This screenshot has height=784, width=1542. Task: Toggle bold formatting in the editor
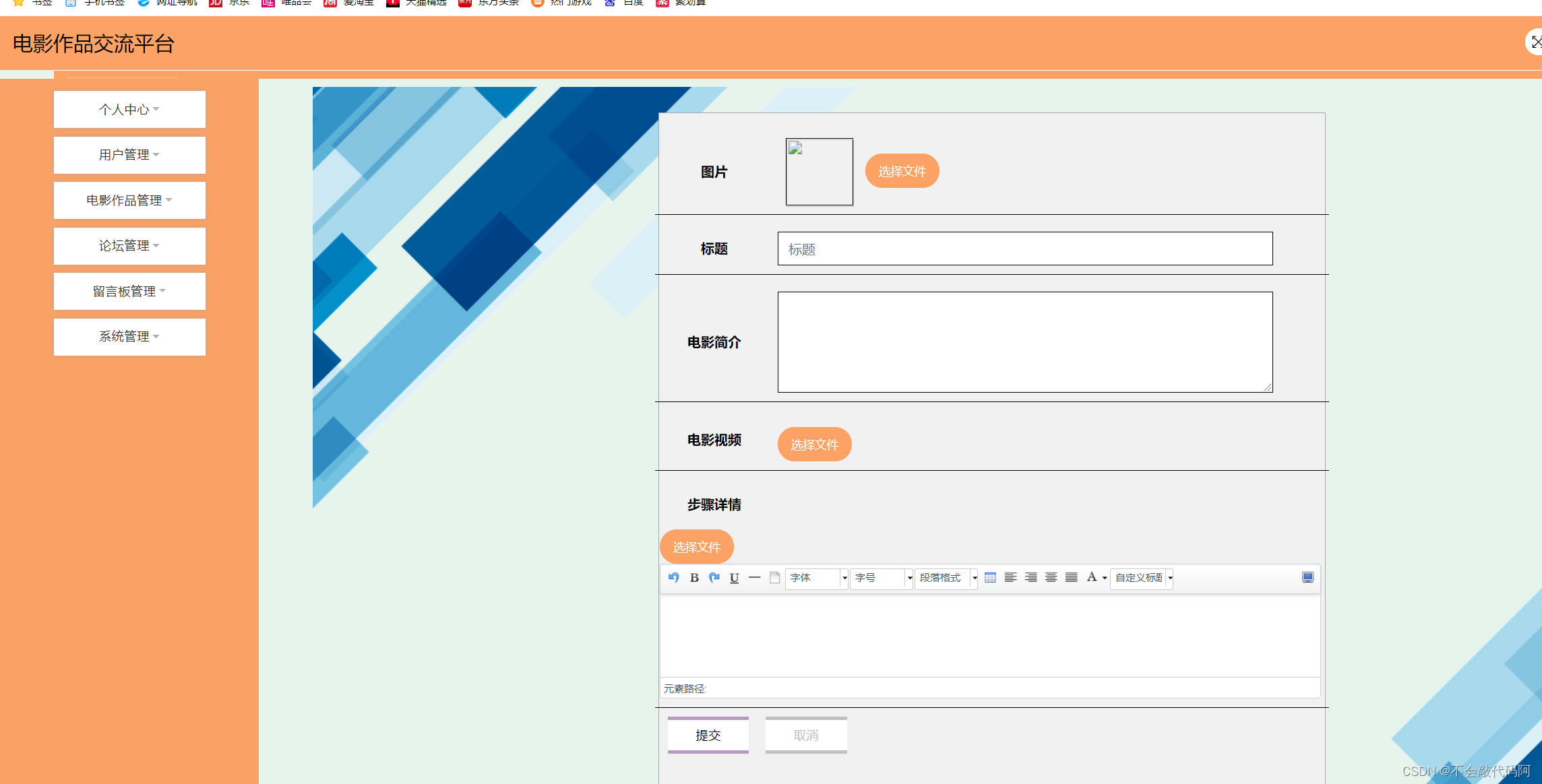[x=694, y=578]
